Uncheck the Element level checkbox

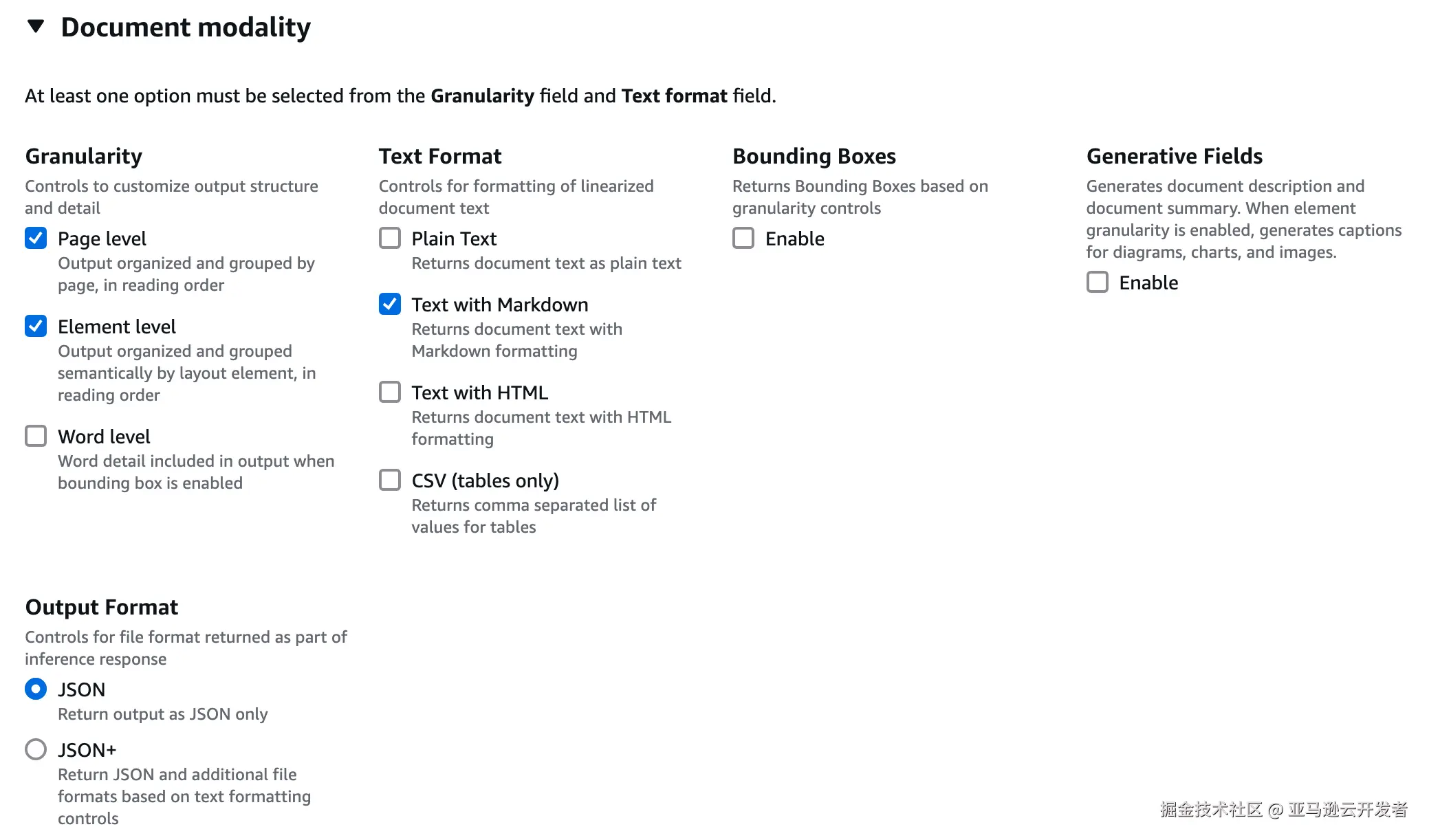click(x=36, y=327)
